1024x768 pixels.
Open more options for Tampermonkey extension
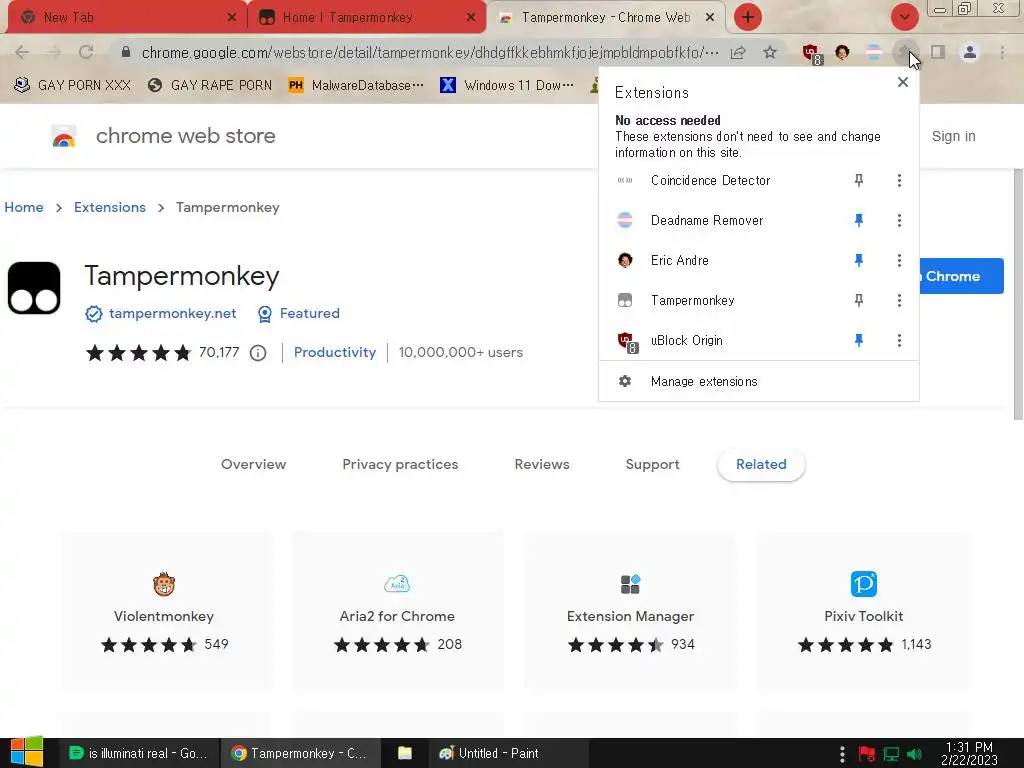(x=899, y=300)
